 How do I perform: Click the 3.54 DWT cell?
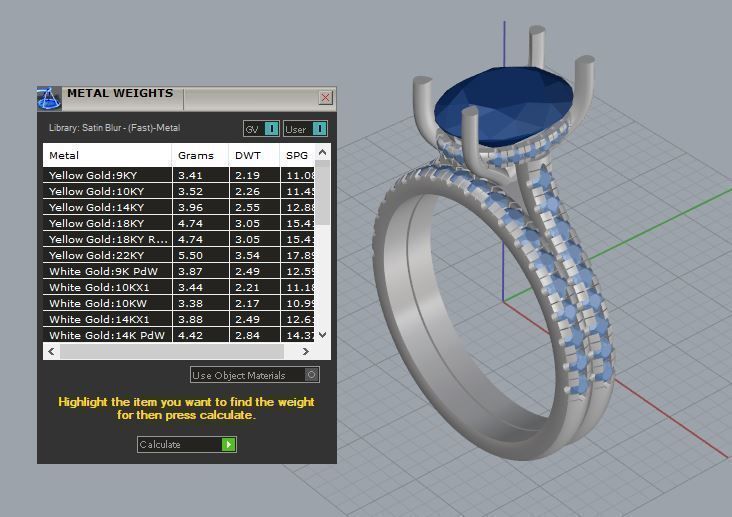click(x=255, y=255)
